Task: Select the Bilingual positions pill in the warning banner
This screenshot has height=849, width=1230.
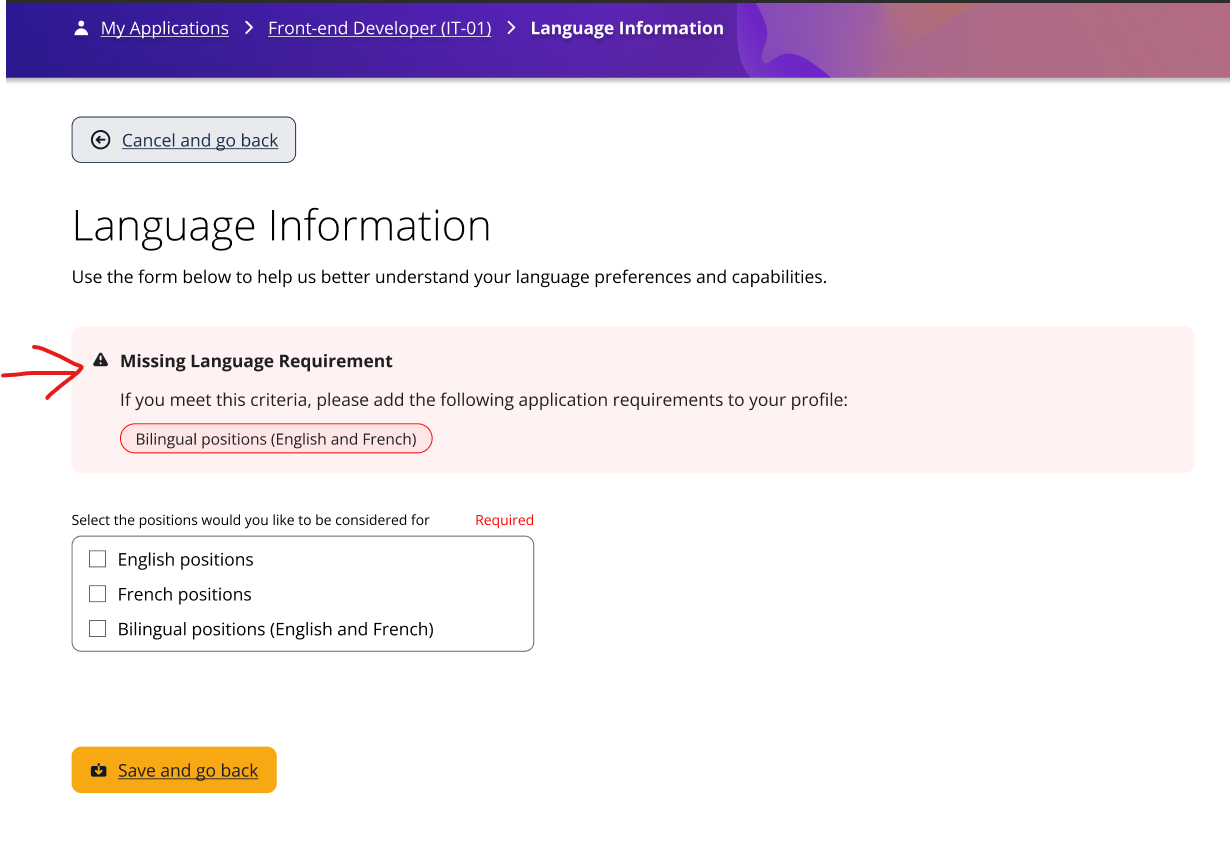Action: point(276,438)
